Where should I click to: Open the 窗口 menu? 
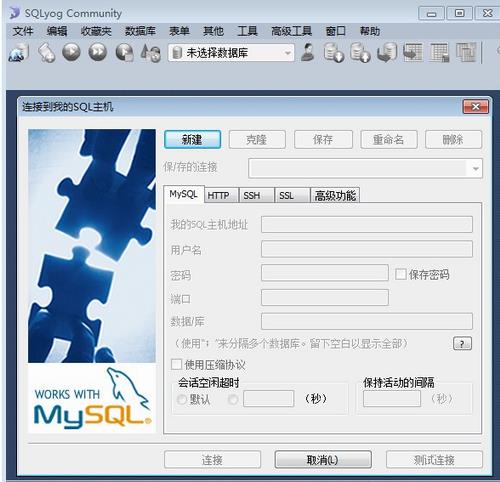(x=336, y=31)
